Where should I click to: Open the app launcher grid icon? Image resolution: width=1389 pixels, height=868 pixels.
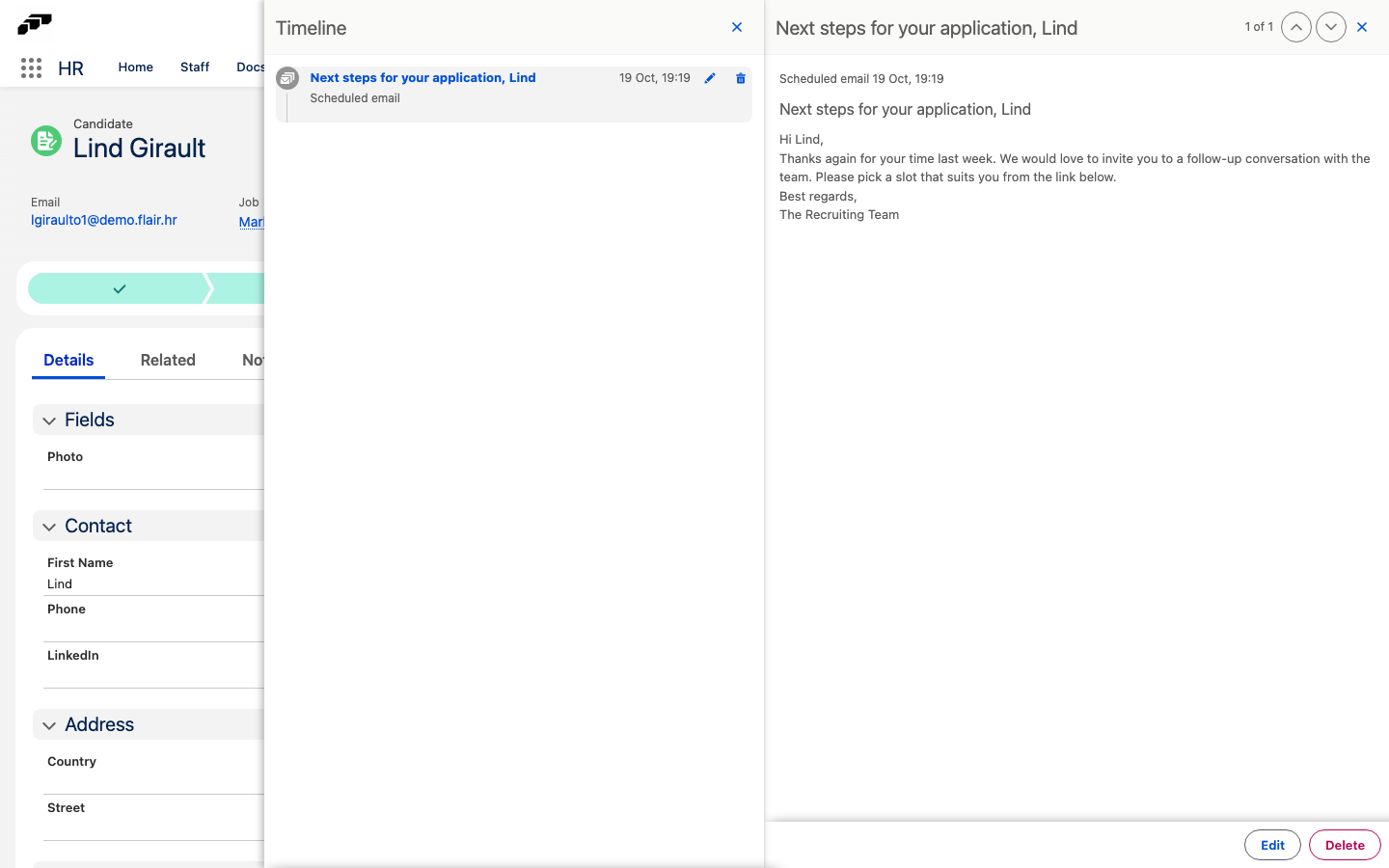pos(31,68)
